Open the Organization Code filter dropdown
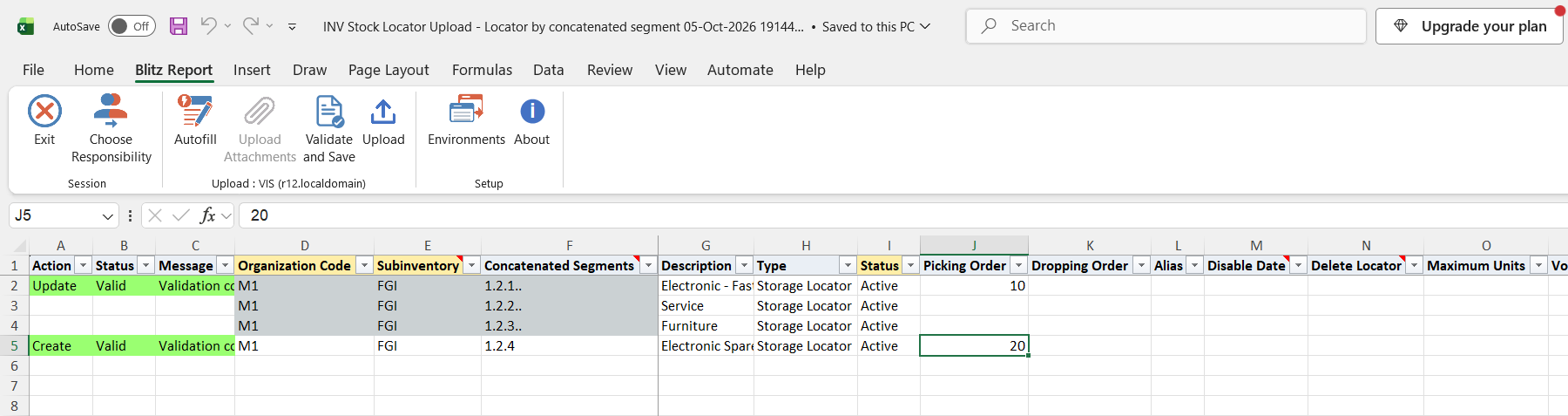The height and width of the screenshot is (416, 1568). coord(364,265)
